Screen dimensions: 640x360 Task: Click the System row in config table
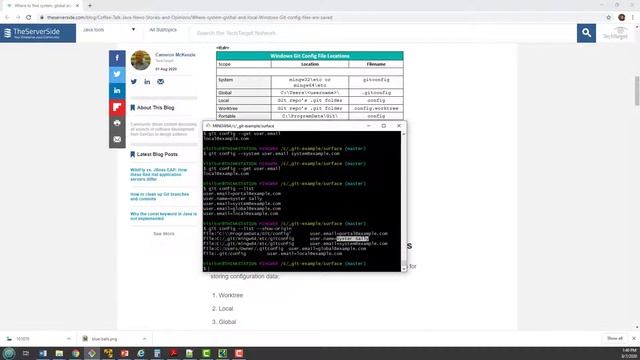310,82
